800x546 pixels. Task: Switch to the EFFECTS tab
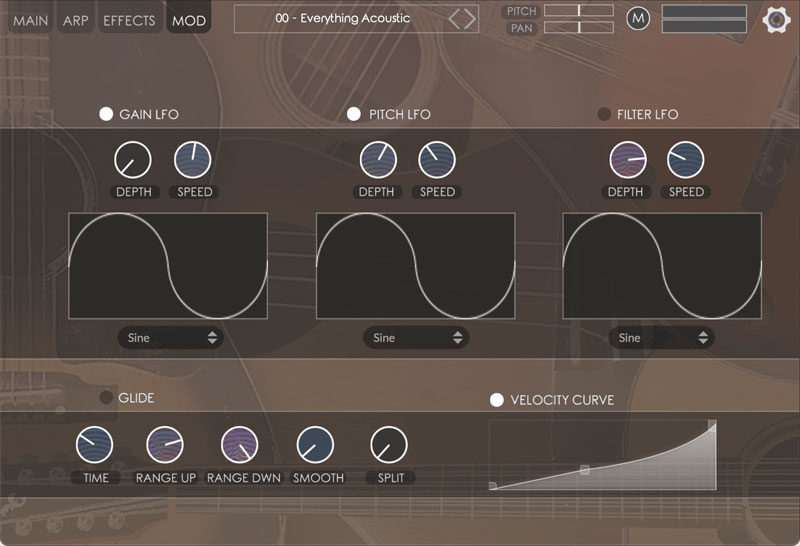[x=129, y=20]
